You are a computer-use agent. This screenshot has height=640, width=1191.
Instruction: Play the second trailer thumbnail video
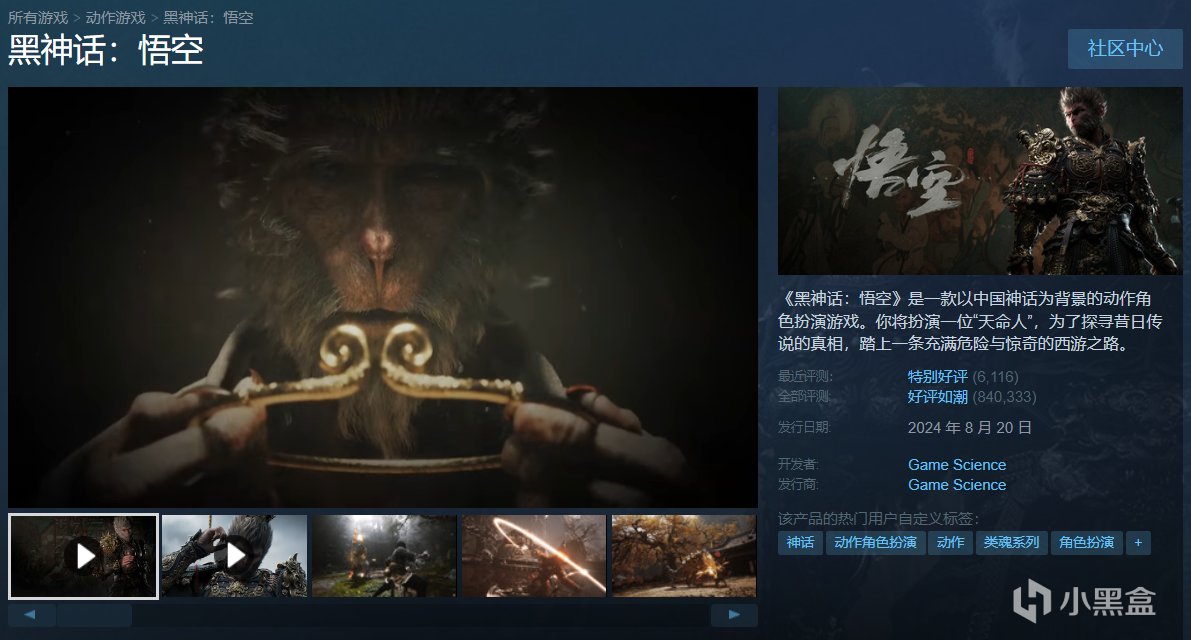coord(235,556)
